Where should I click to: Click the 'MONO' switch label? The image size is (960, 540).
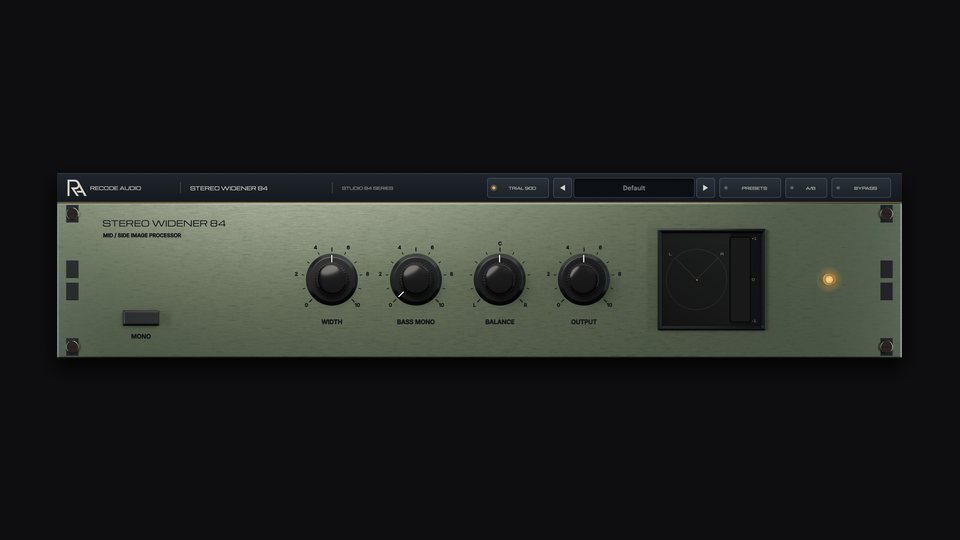click(141, 336)
